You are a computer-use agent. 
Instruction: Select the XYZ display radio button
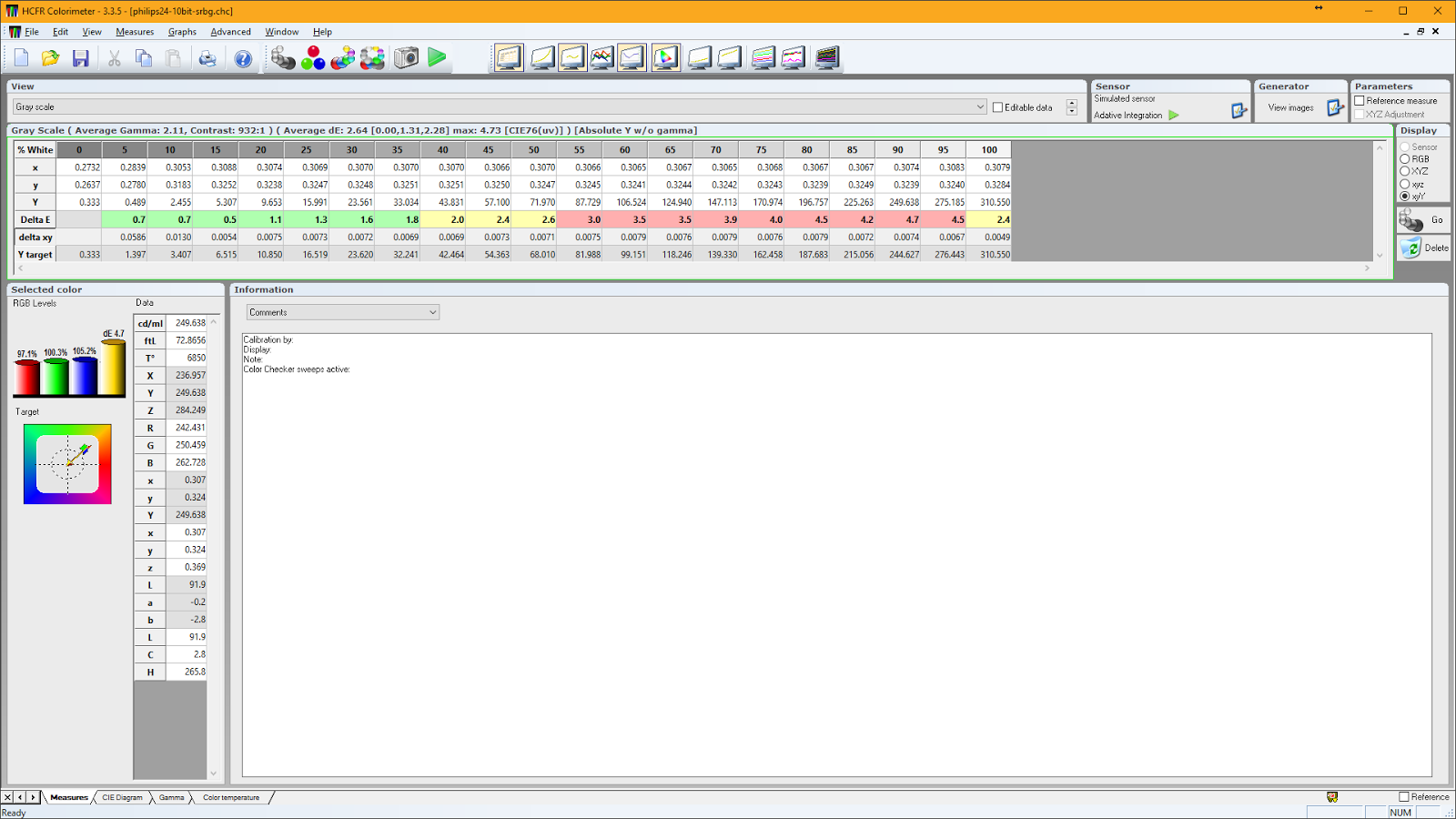(1405, 171)
